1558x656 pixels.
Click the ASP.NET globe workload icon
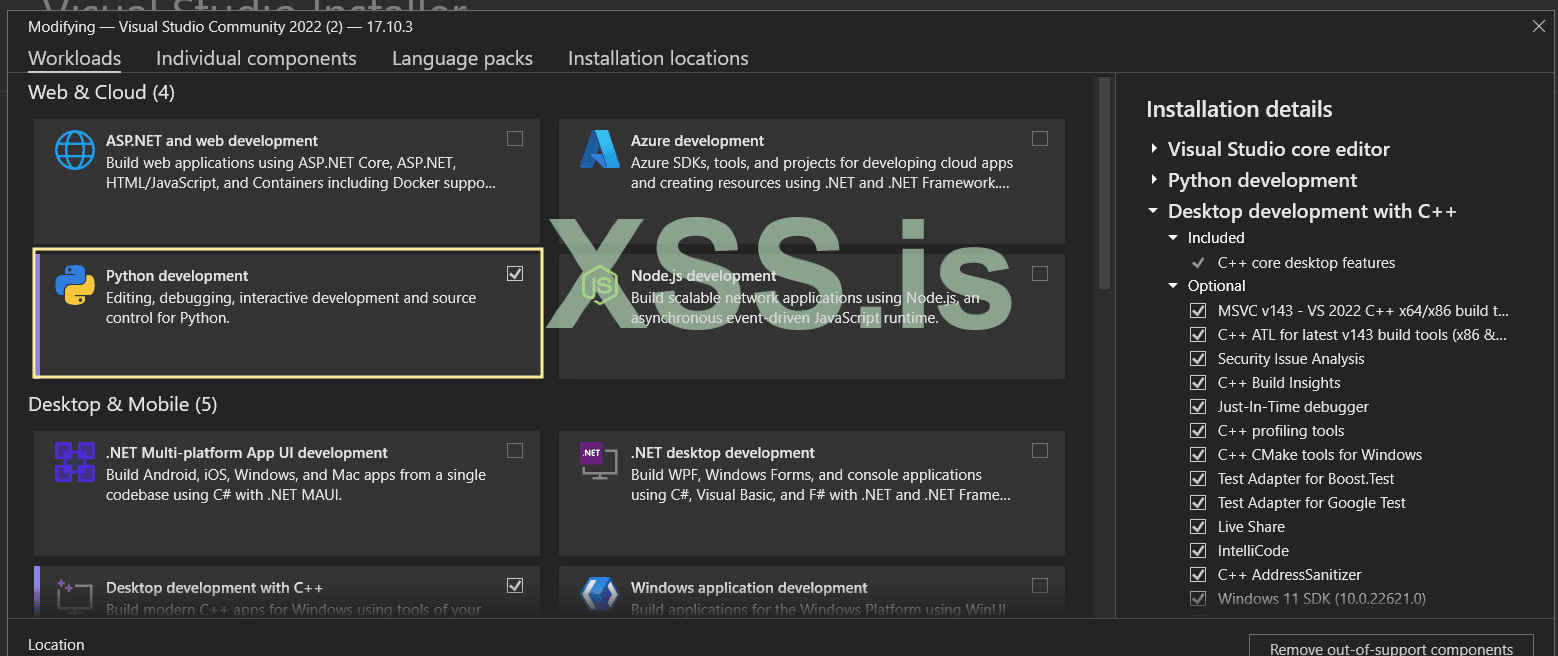74,151
